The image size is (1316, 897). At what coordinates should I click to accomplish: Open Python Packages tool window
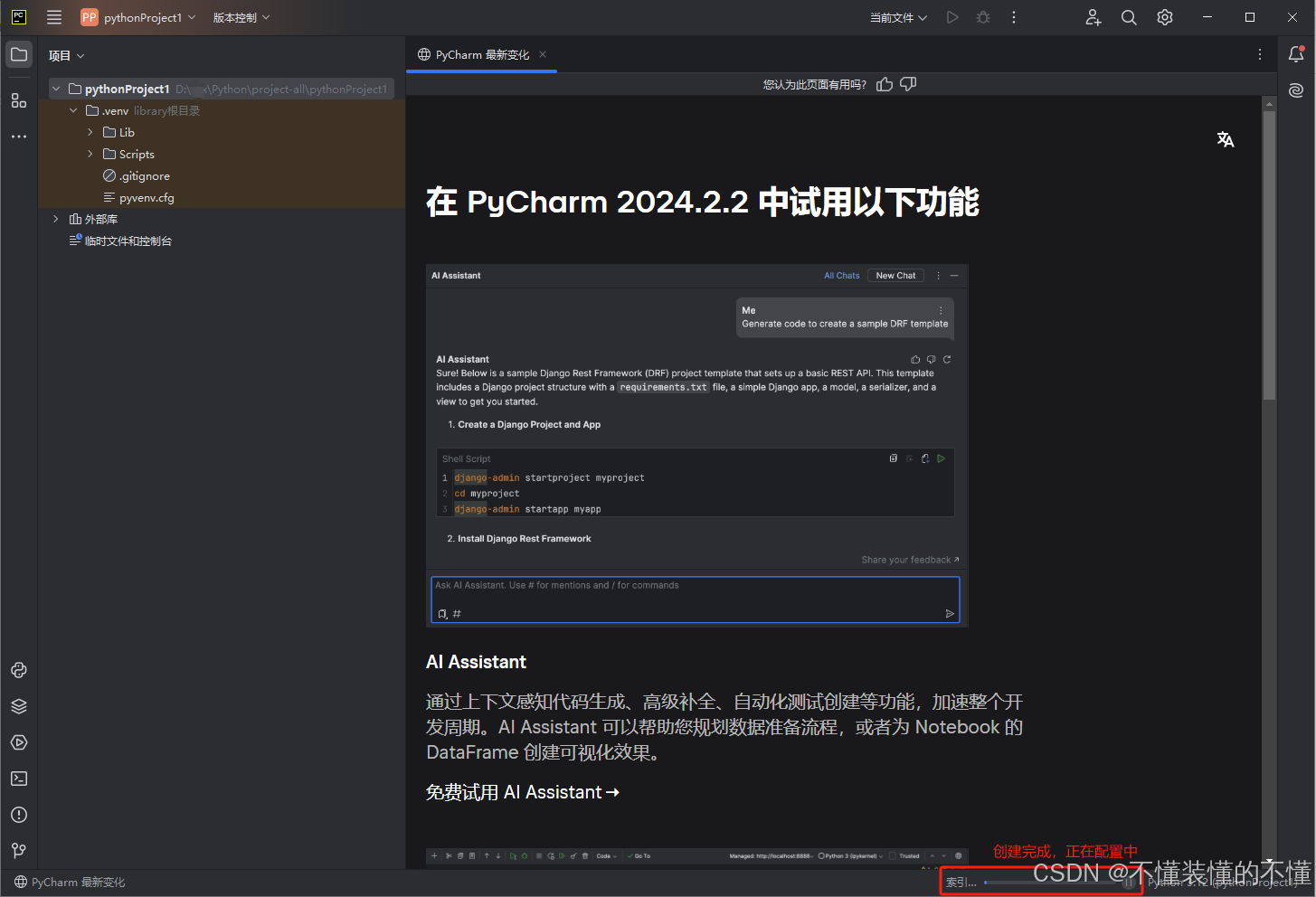[19, 670]
